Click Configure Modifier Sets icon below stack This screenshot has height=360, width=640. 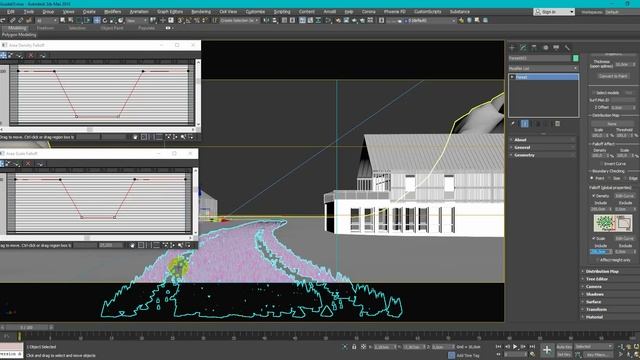click(558, 124)
